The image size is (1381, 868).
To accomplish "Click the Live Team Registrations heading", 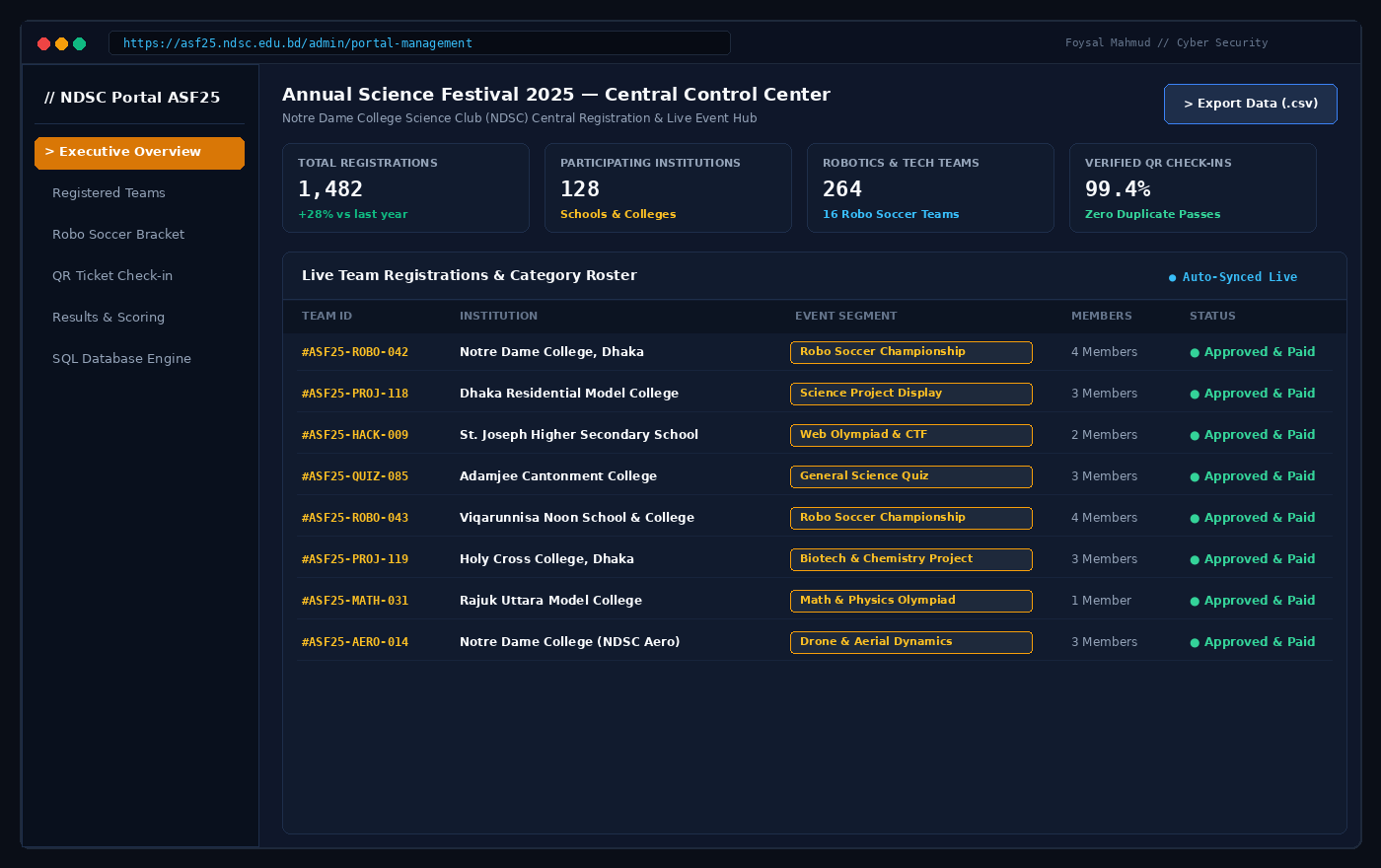I will coord(470,276).
